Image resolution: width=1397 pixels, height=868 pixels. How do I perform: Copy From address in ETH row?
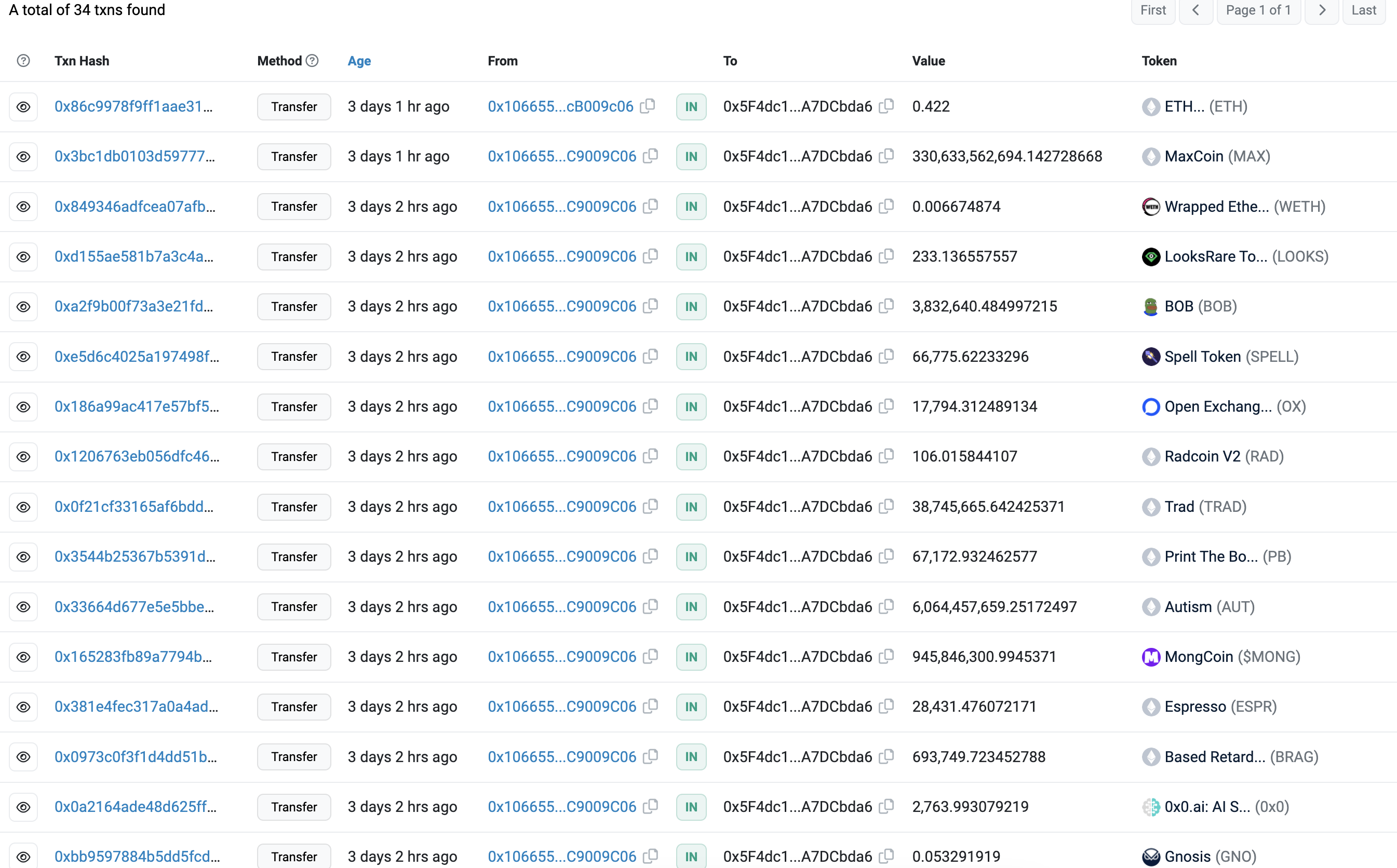(x=648, y=106)
